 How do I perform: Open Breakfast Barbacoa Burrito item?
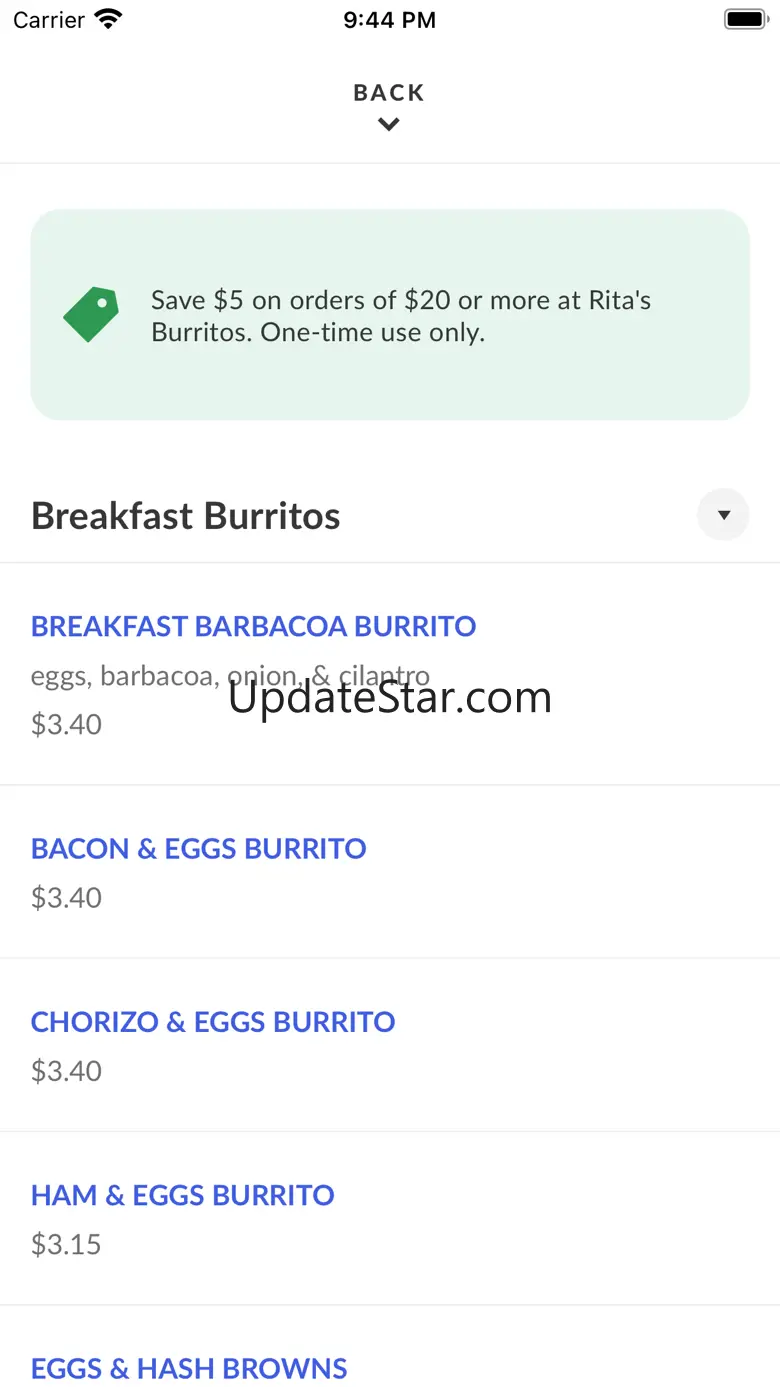[253, 627]
